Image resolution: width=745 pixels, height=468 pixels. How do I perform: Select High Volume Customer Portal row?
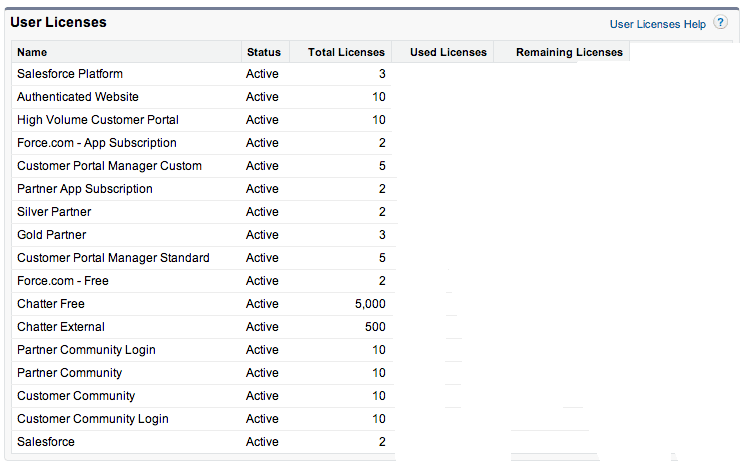coord(98,120)
